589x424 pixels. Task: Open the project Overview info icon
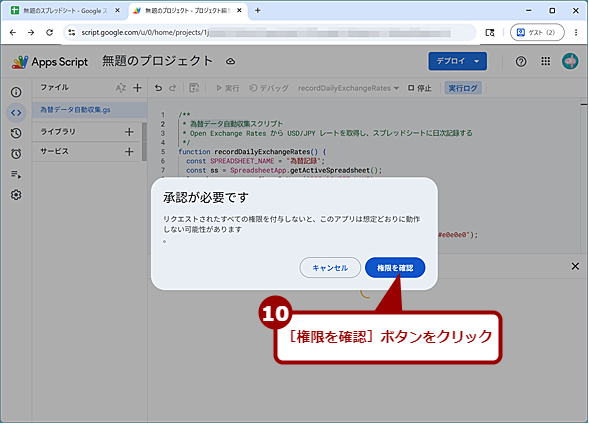click(16, 92)
